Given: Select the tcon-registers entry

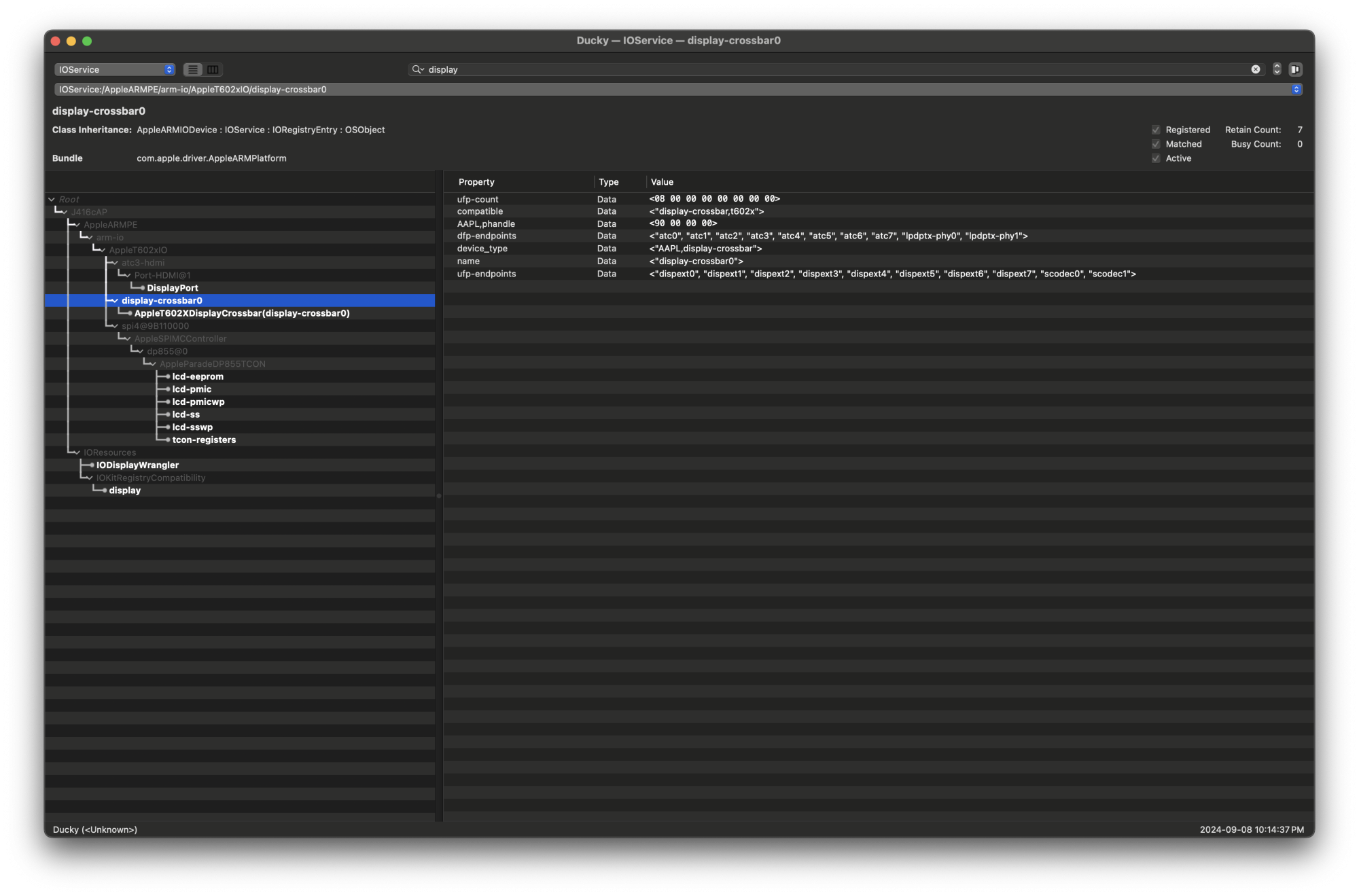Looking at the screenshot, I should click(x=204, y=440).
